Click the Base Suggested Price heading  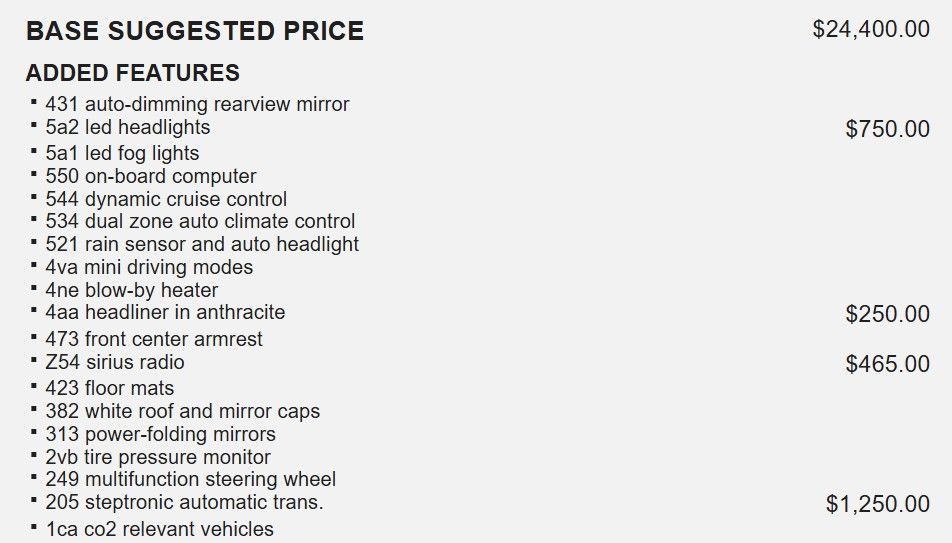click(195, 31)
